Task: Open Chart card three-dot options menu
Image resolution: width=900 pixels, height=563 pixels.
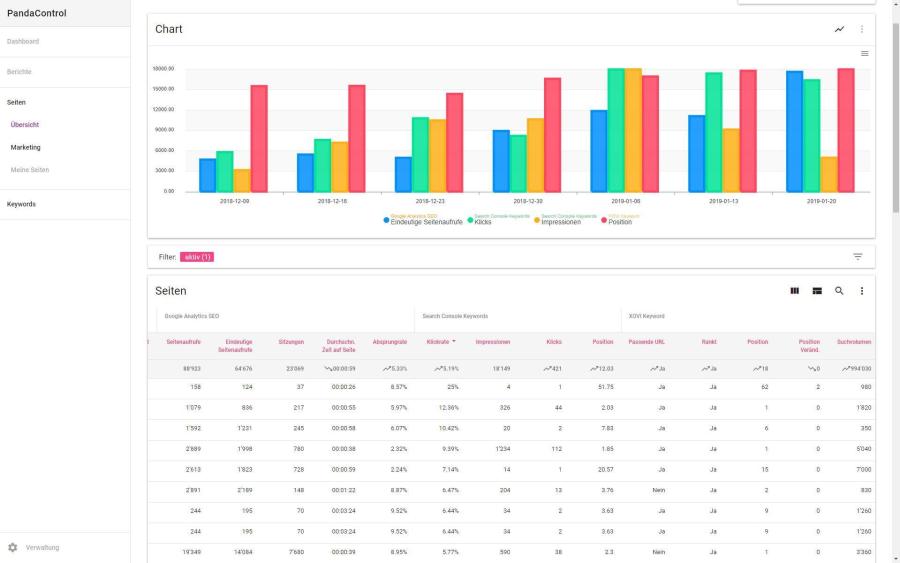Action: (x=862, y=29)
